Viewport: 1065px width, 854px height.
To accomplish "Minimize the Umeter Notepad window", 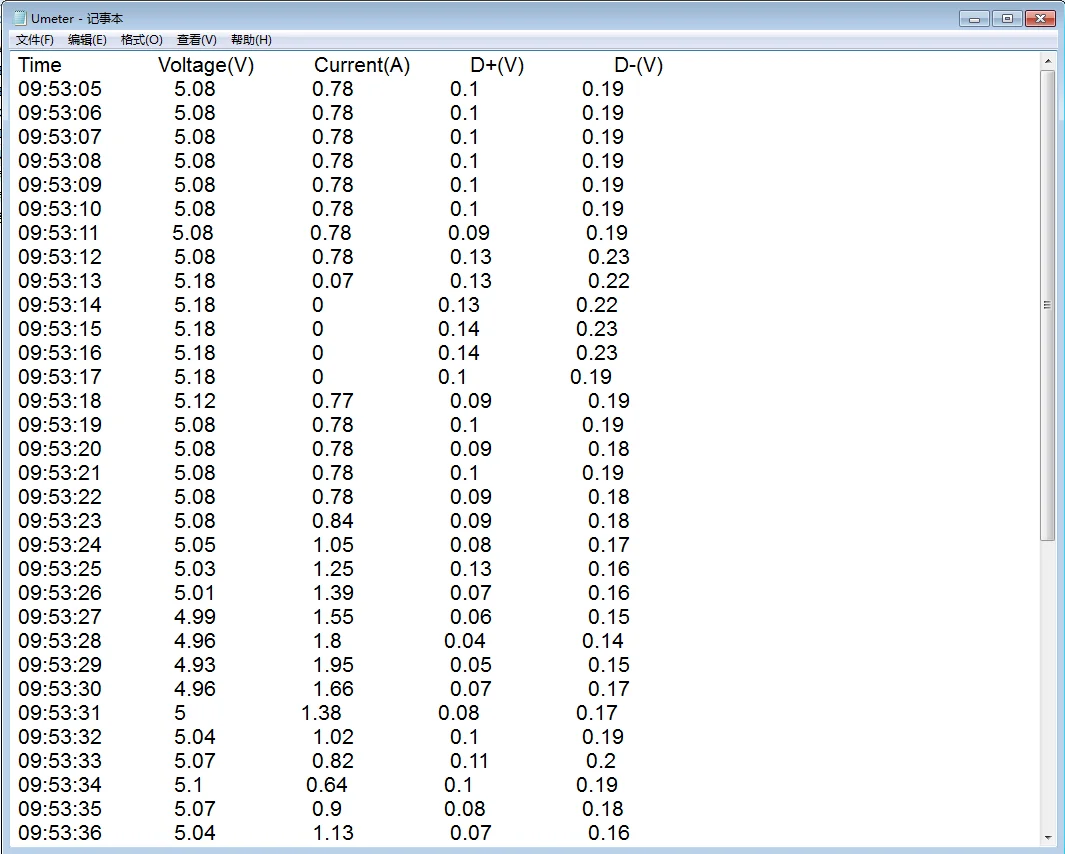I will [x=974, y=19].
